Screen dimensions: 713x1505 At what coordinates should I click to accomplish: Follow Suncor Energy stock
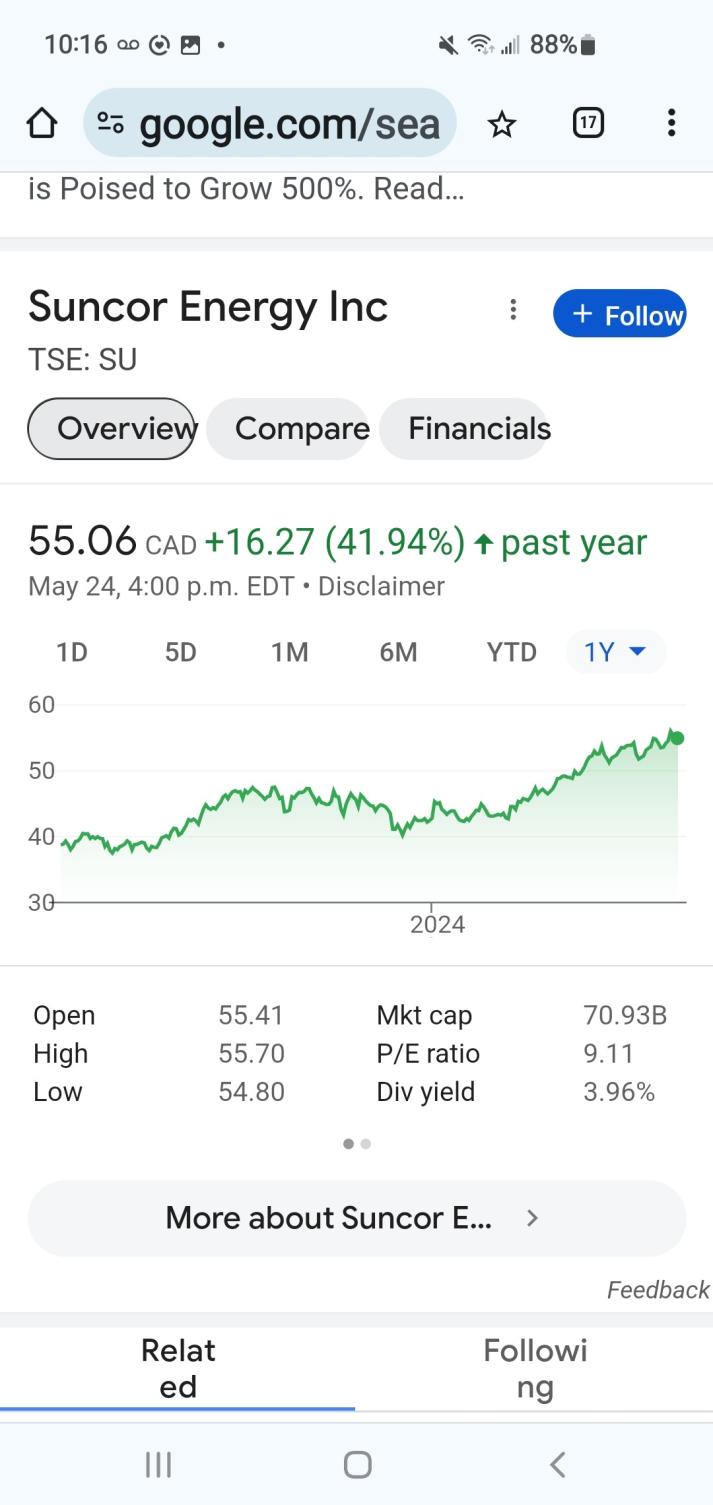[x=620, y=314]
